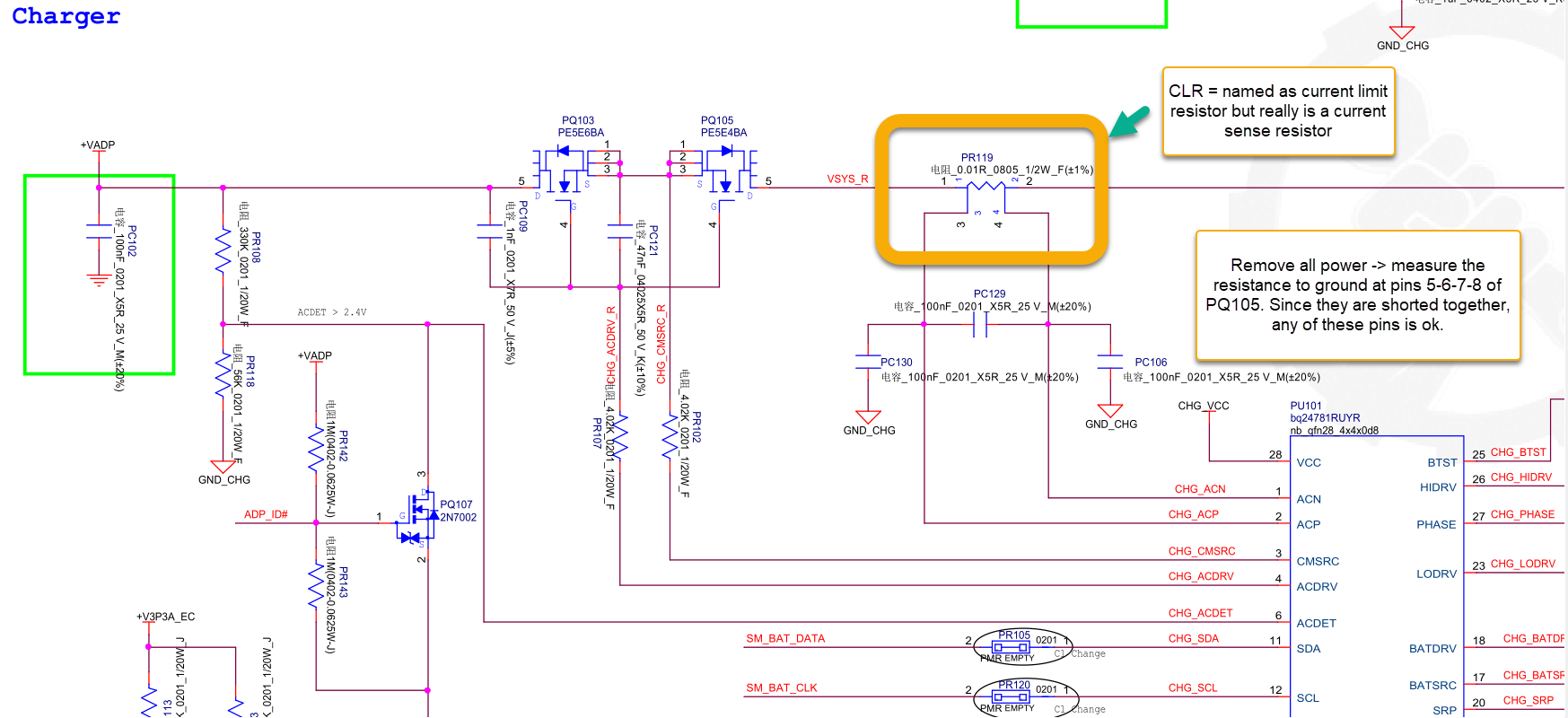The width and height of the screenshot is (1568, 718).
Task: Click the CHG_ACN net label
Action: click(1200, 489)
